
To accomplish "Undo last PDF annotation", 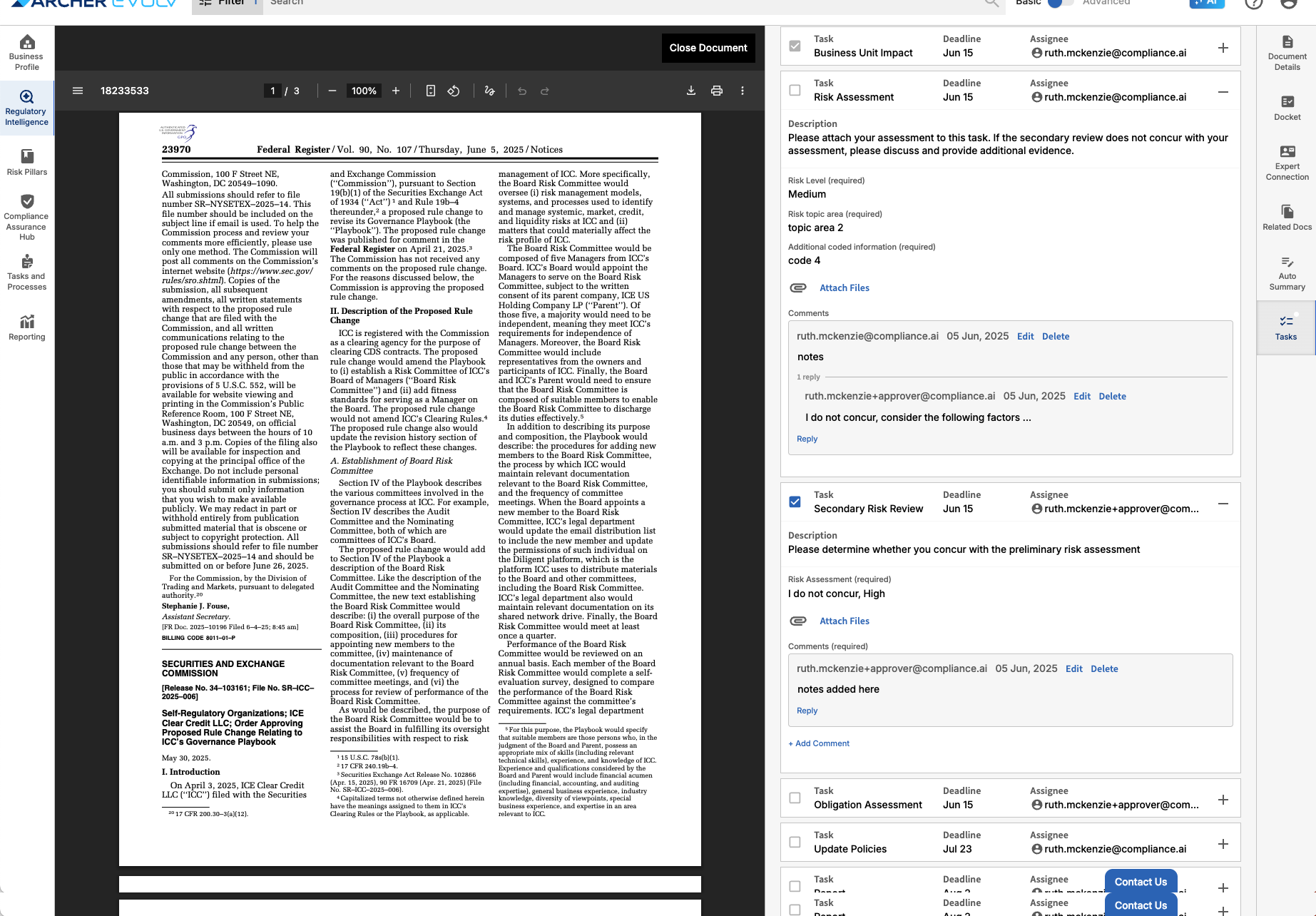I will point(522,91).
